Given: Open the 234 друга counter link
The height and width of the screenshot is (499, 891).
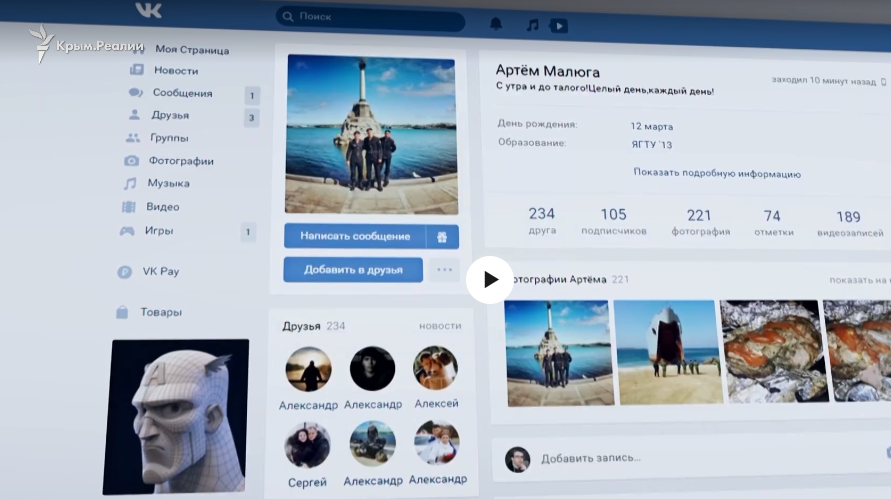Looking at the screenshot, I should (542, 221).
